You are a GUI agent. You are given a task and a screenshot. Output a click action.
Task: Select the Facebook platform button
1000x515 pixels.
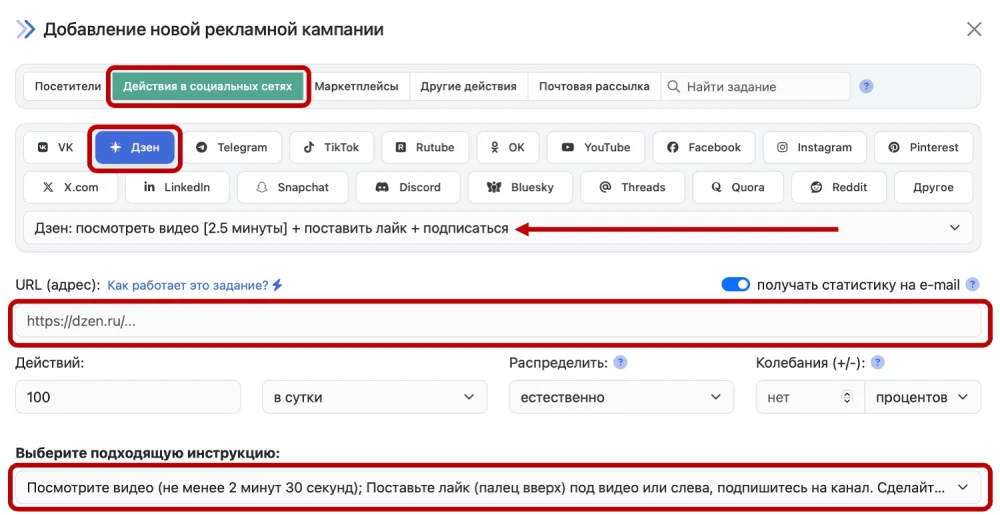tap(704, 147)
